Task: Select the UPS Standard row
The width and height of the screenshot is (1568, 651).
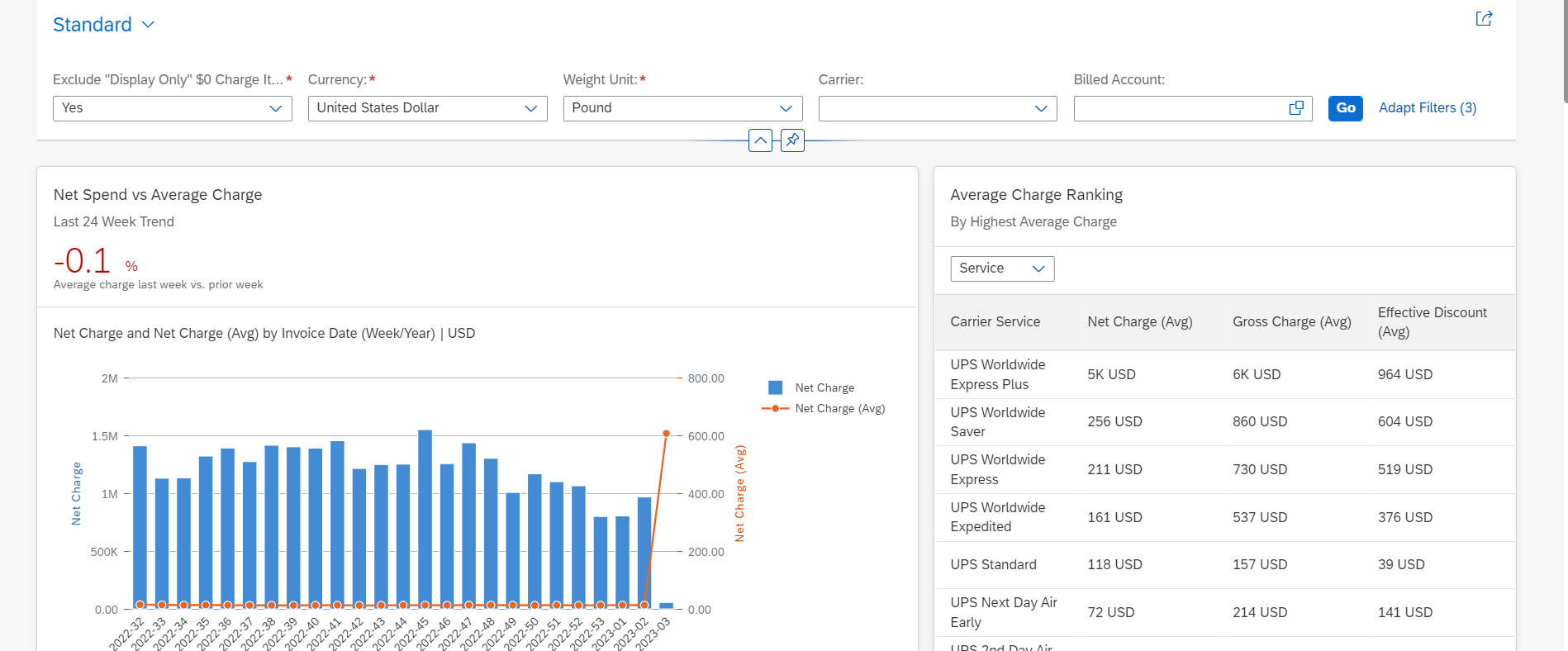Action: click(x=1225, y=565)
